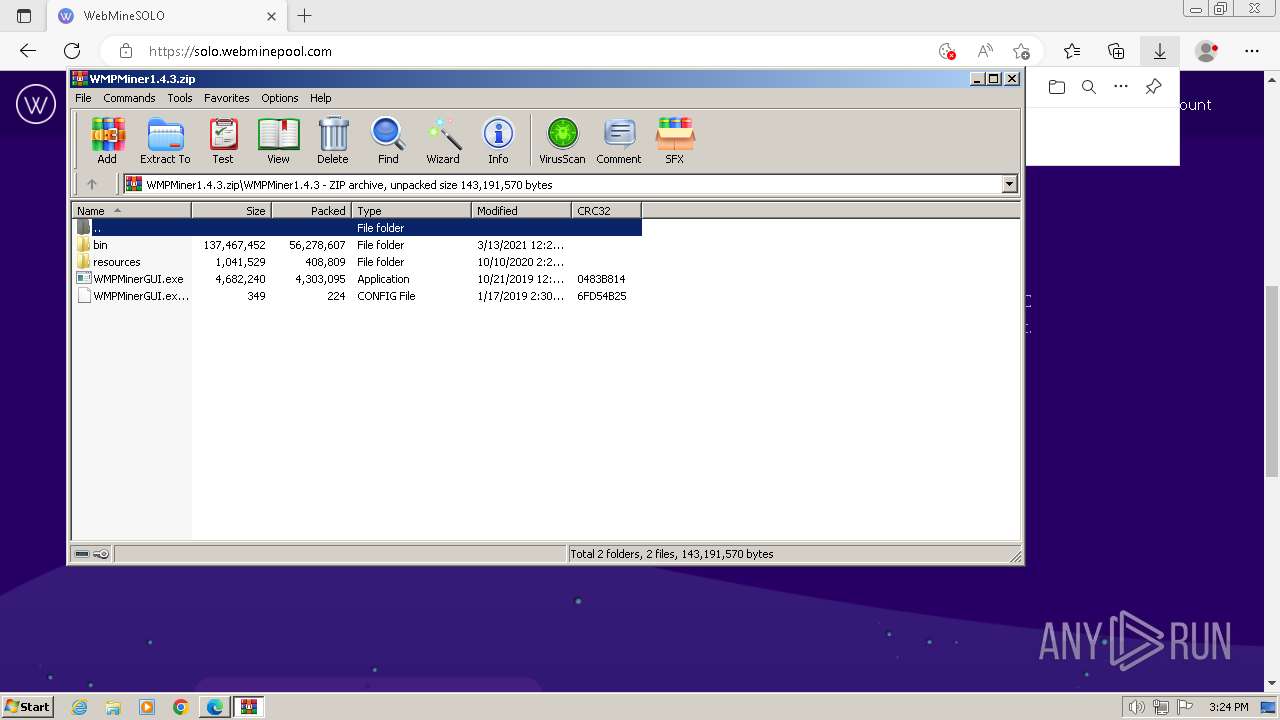
Task: Click the Delete trash can icon
Action: coord(333,140)
